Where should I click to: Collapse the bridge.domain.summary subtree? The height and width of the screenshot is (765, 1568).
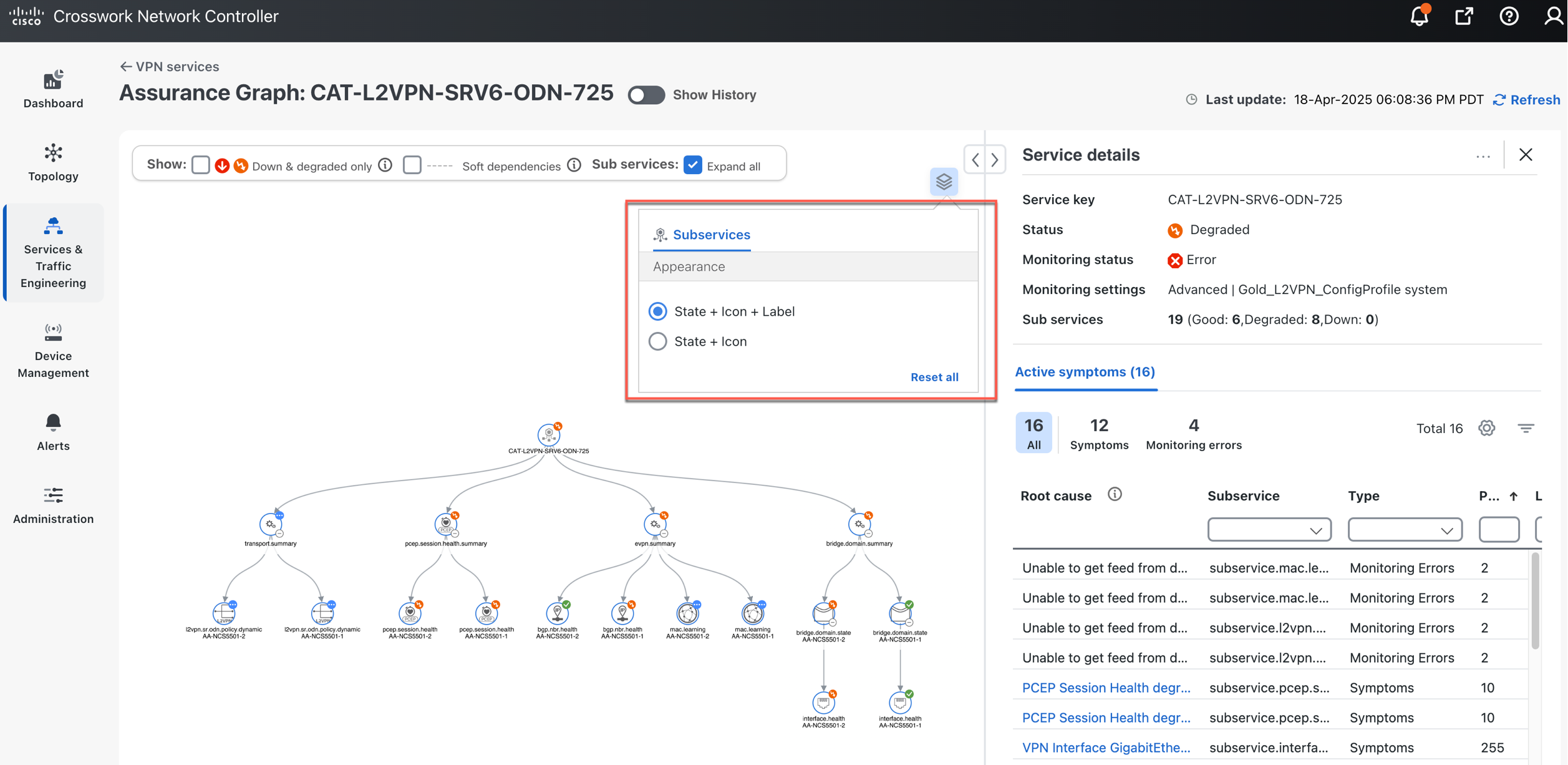point(869,534)
